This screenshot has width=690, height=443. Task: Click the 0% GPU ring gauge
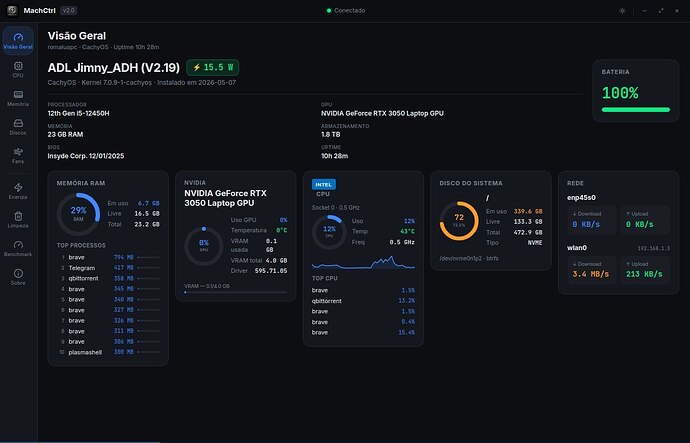pos(204,246)
